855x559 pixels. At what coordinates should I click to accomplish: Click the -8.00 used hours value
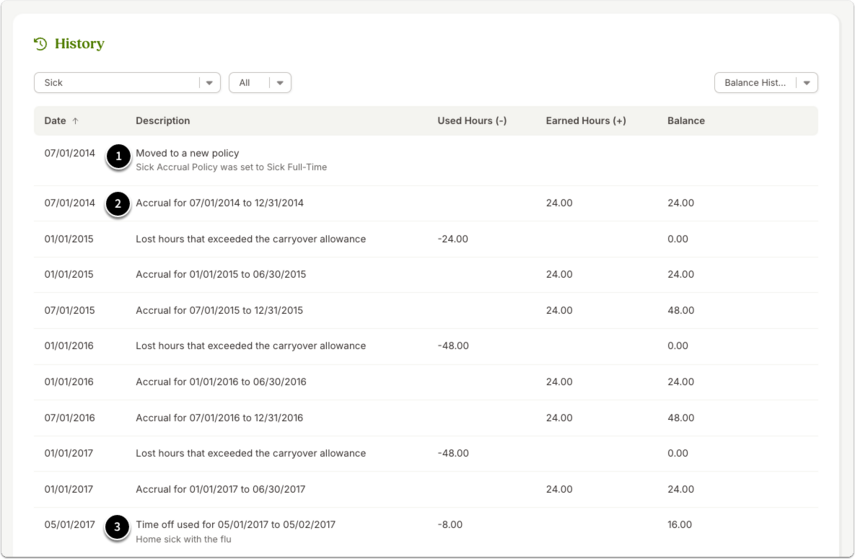point(450,525)
